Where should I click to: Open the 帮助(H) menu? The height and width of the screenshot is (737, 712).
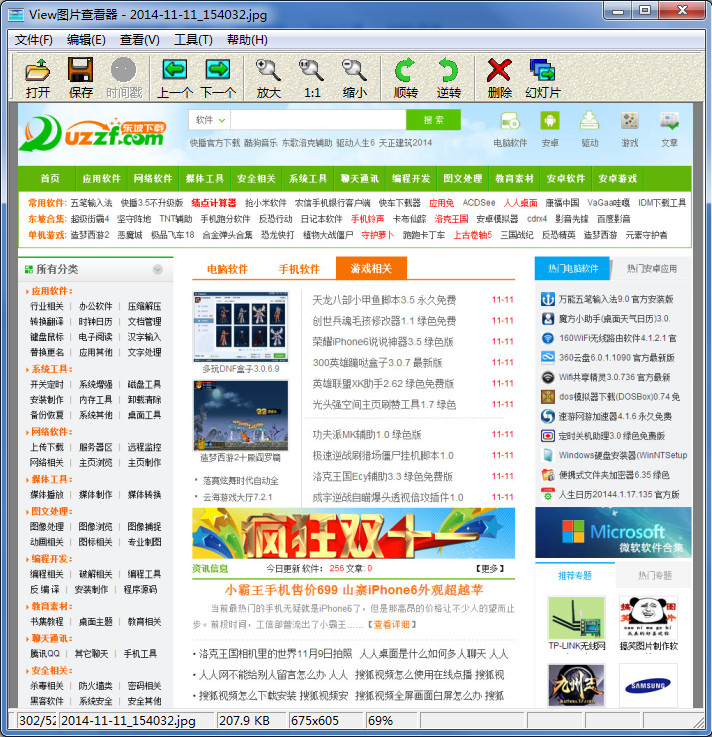point(247,40)
